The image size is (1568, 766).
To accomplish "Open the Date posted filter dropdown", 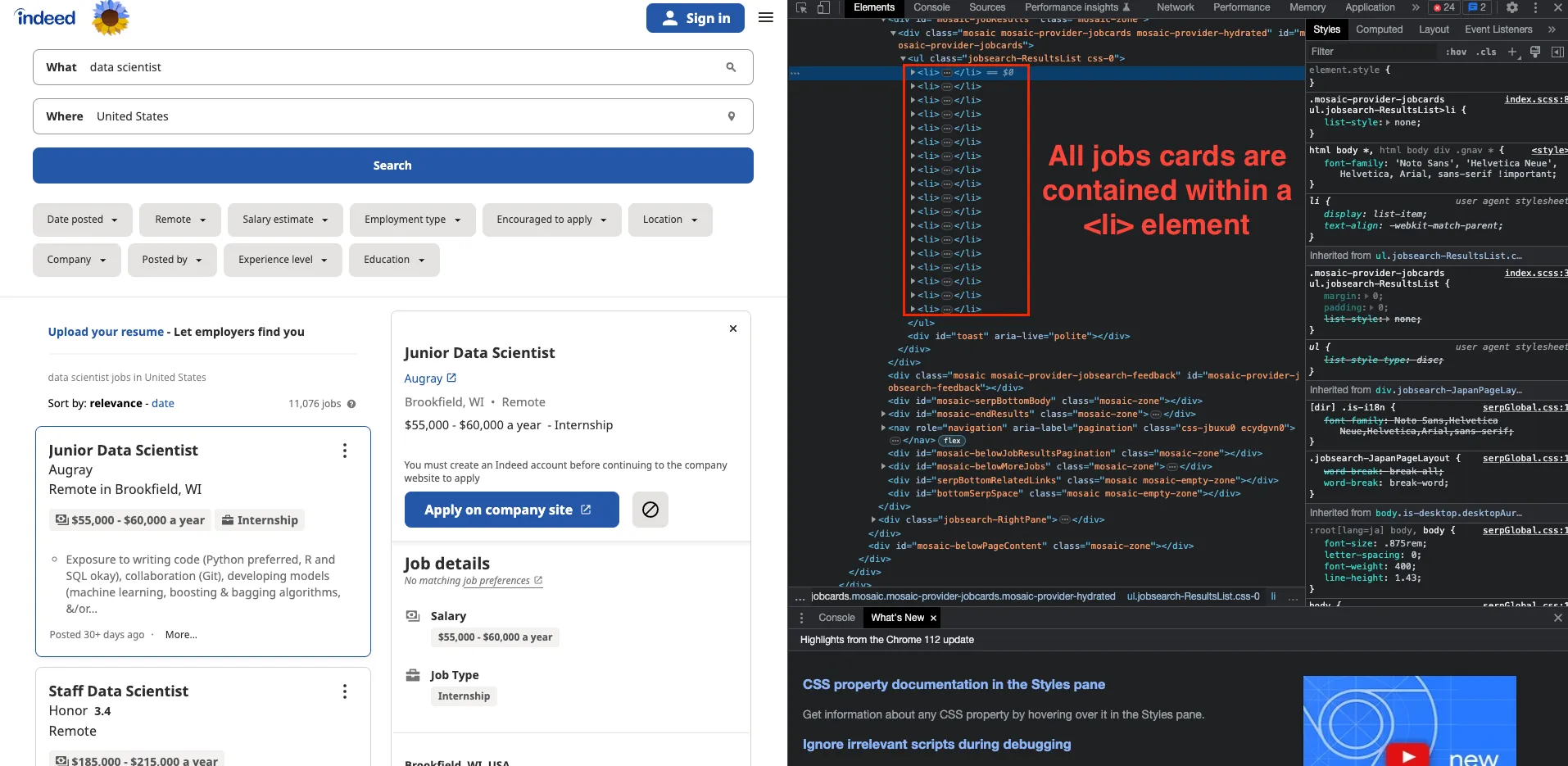I will (82, 220).
